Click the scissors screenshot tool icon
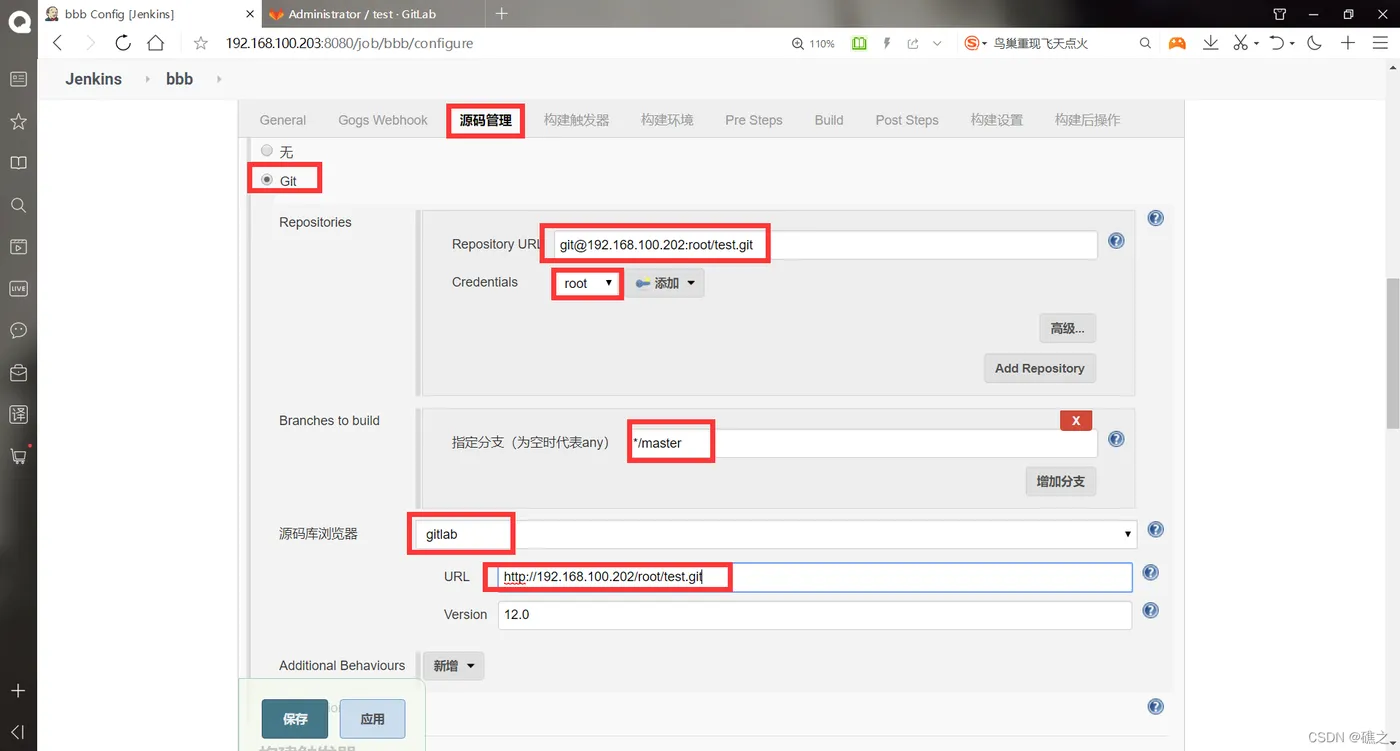This screenshot has width=1400, height=751. point(1240,43)
